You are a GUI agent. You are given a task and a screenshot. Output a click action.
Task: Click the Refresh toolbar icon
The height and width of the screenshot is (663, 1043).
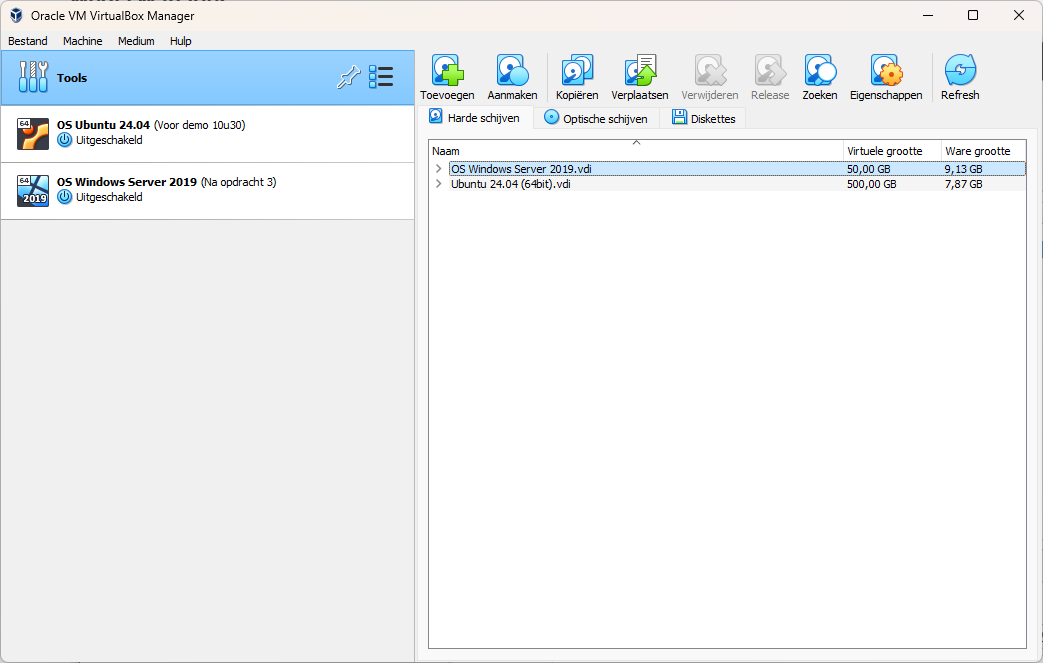pos(960,71)
